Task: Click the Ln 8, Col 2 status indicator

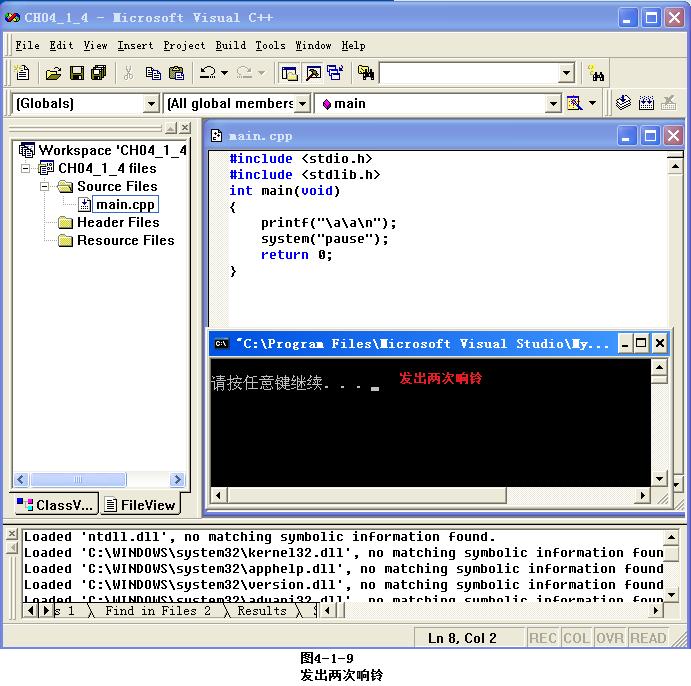Action: [462, 638]
